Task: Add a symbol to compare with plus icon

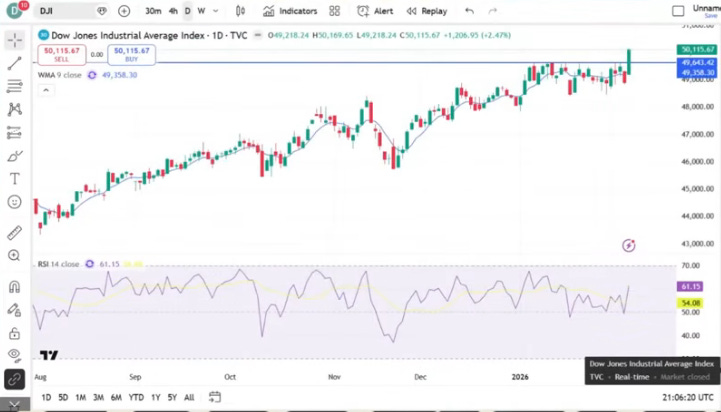Action: 124,11
